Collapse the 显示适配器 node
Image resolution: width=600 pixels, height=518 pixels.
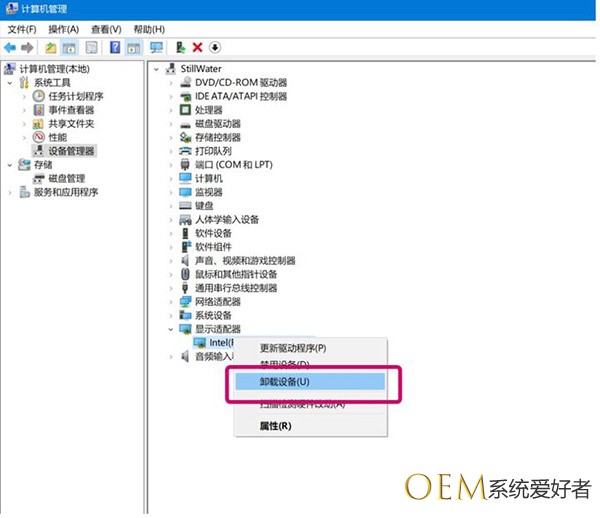172,329
